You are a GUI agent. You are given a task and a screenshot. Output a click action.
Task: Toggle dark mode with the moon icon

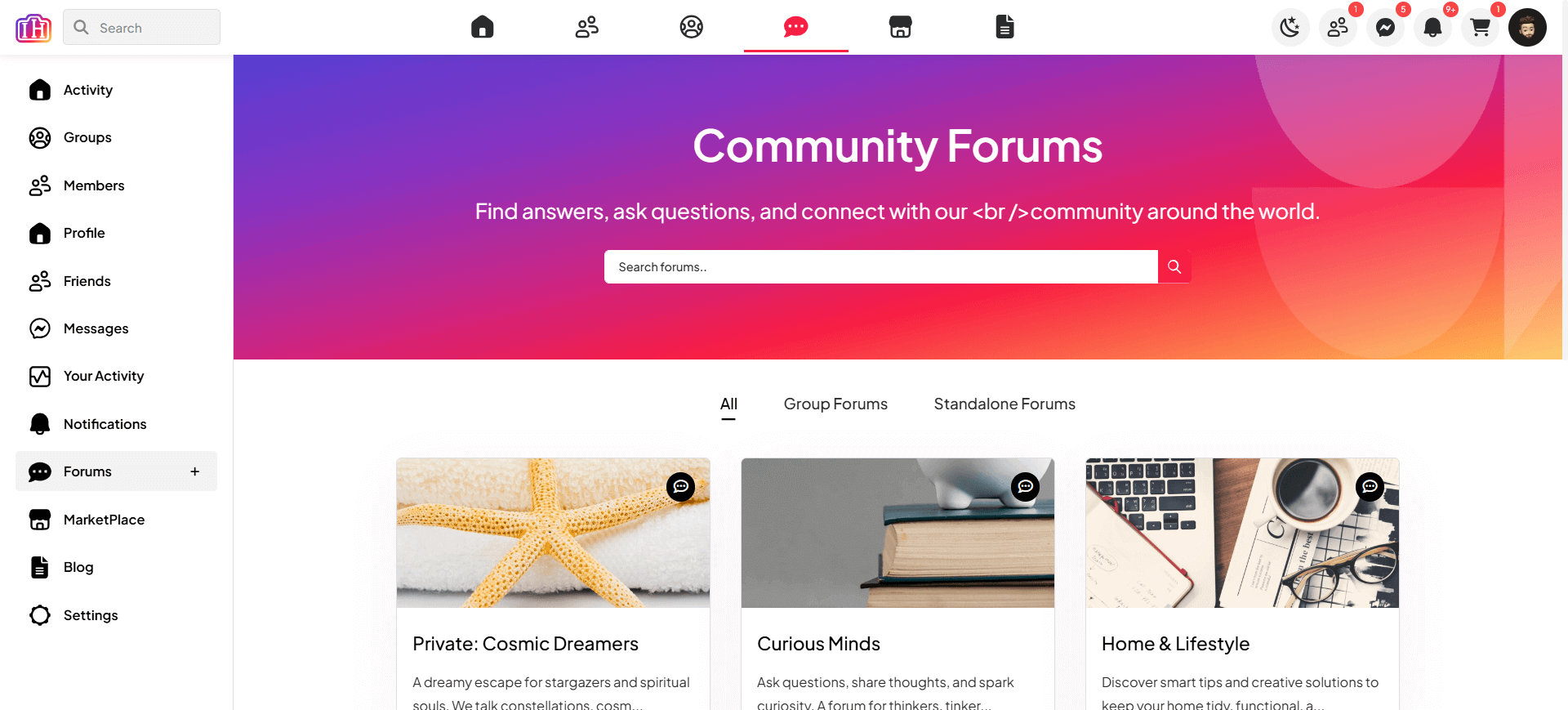(1290, 28)
